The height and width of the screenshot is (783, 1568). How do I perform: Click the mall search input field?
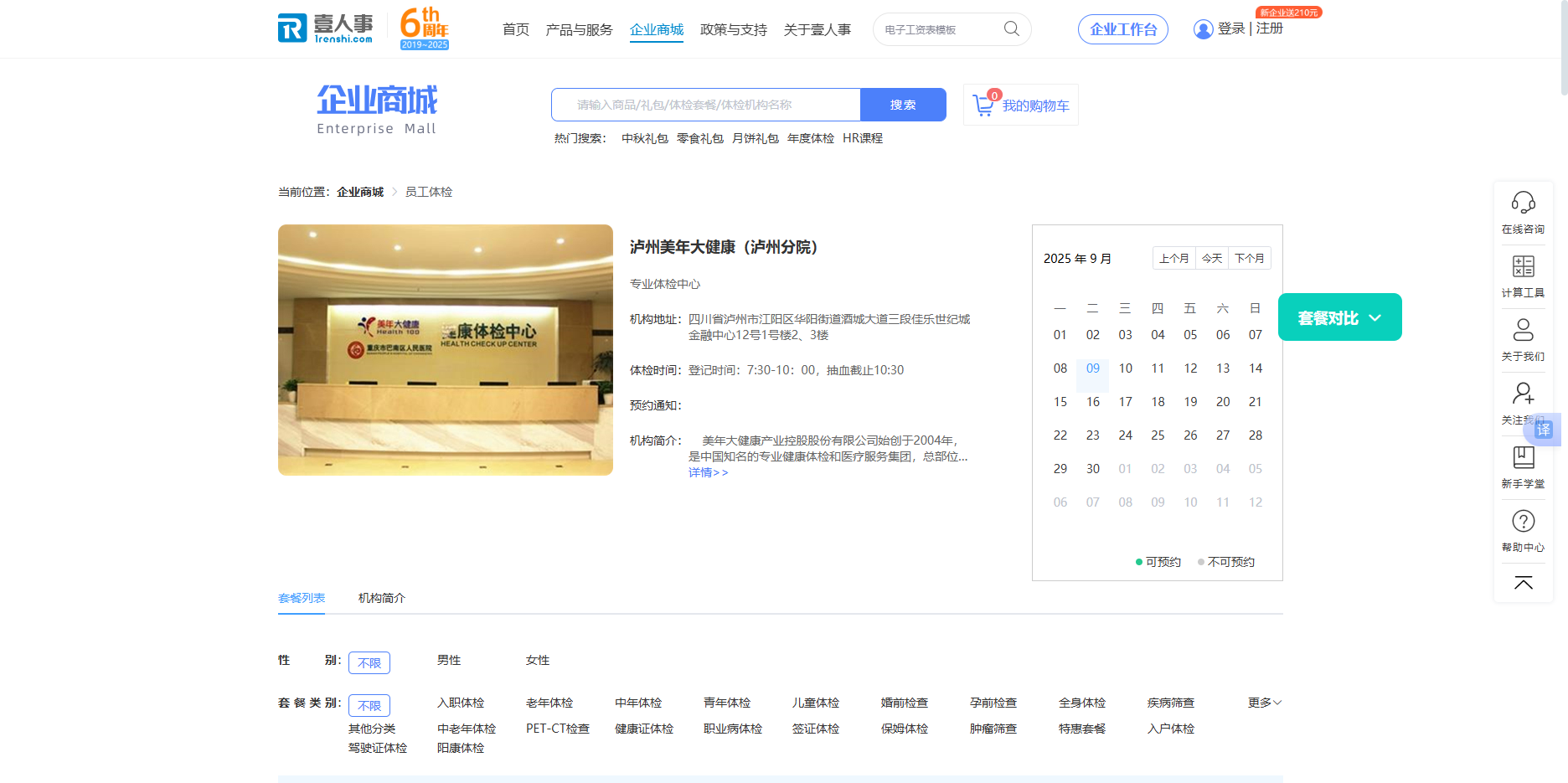click(706, 105)
